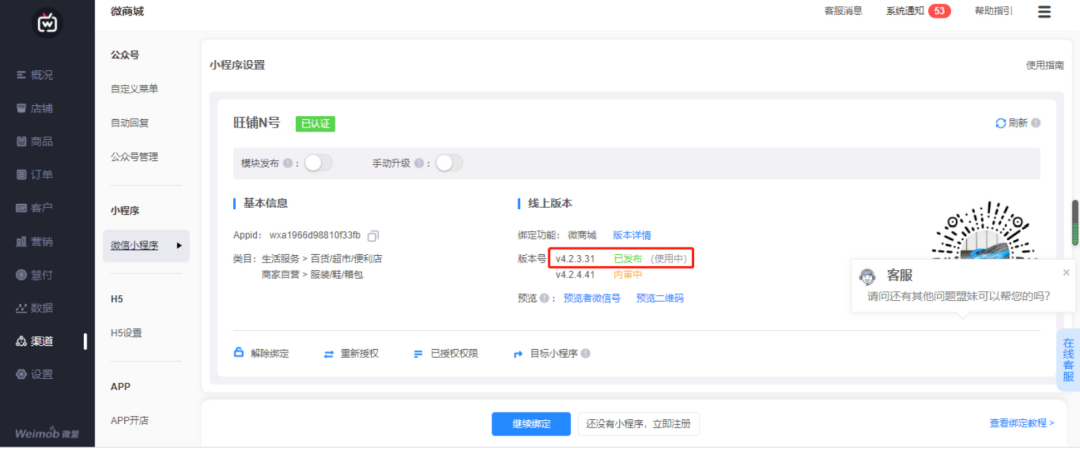Viewport: 1080px width, 450px height.
Task: Open the 查看绑定教程 link
Action: [x=1022, y=423]
